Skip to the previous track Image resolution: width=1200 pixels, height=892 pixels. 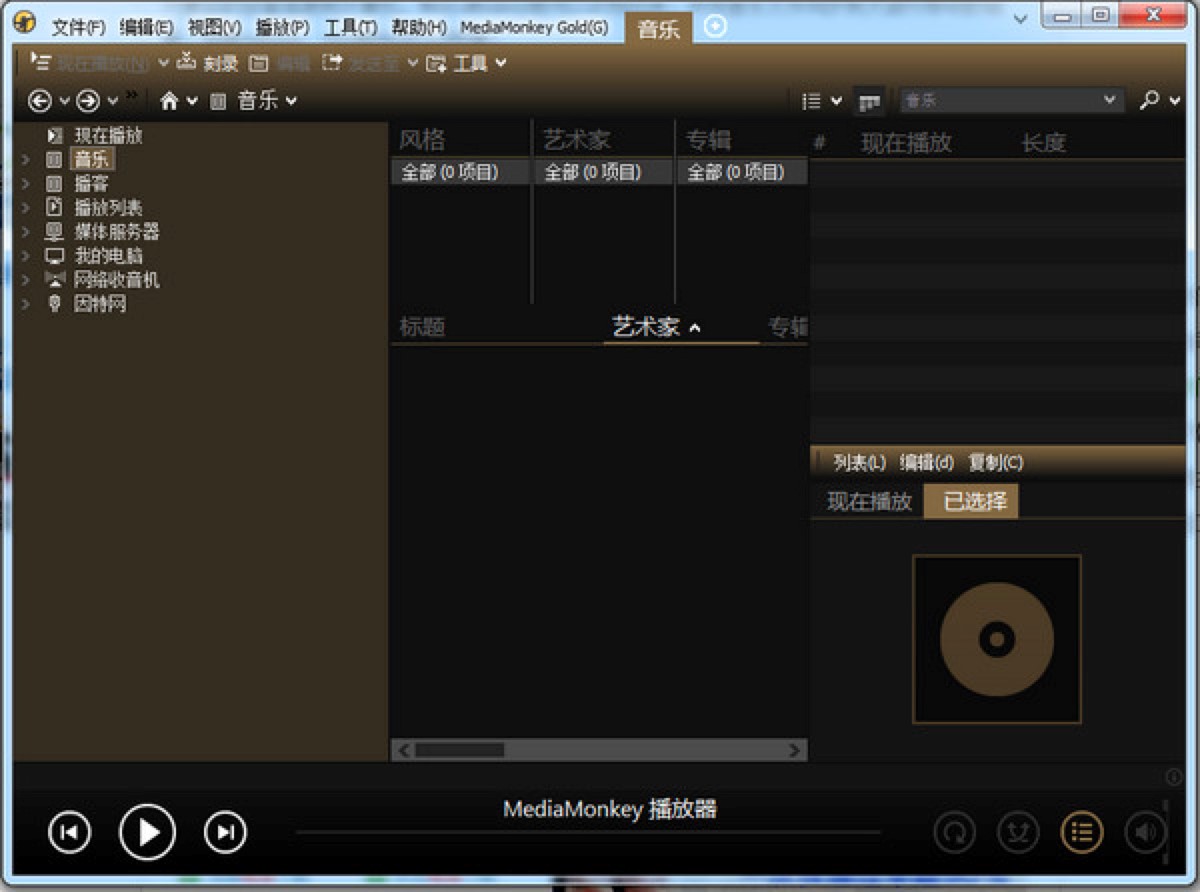[69, 832]
